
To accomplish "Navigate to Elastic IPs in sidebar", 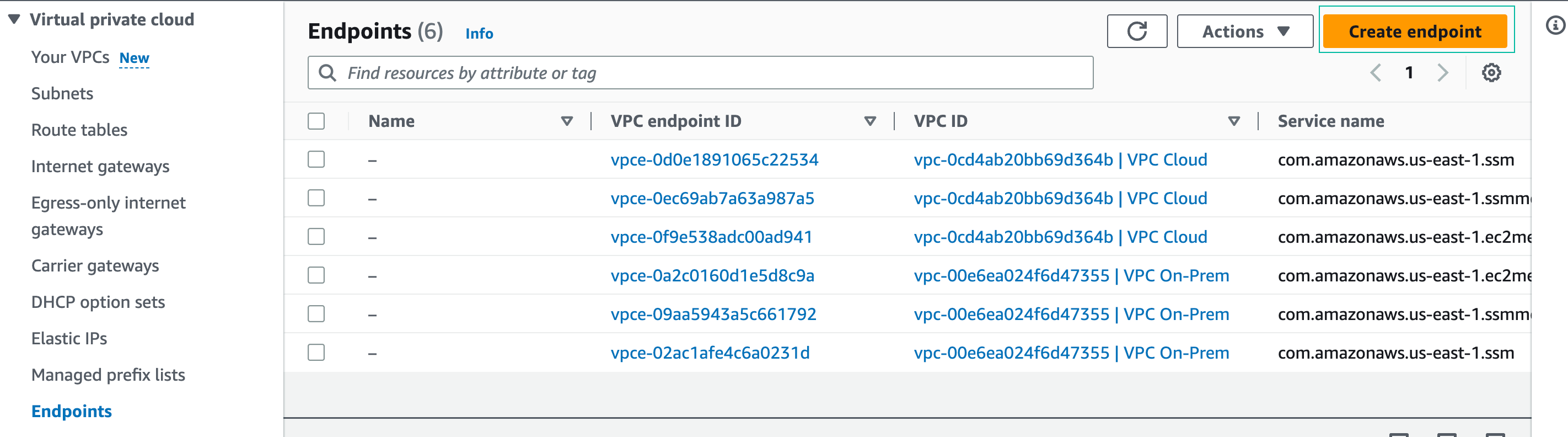I will [69, 338].
